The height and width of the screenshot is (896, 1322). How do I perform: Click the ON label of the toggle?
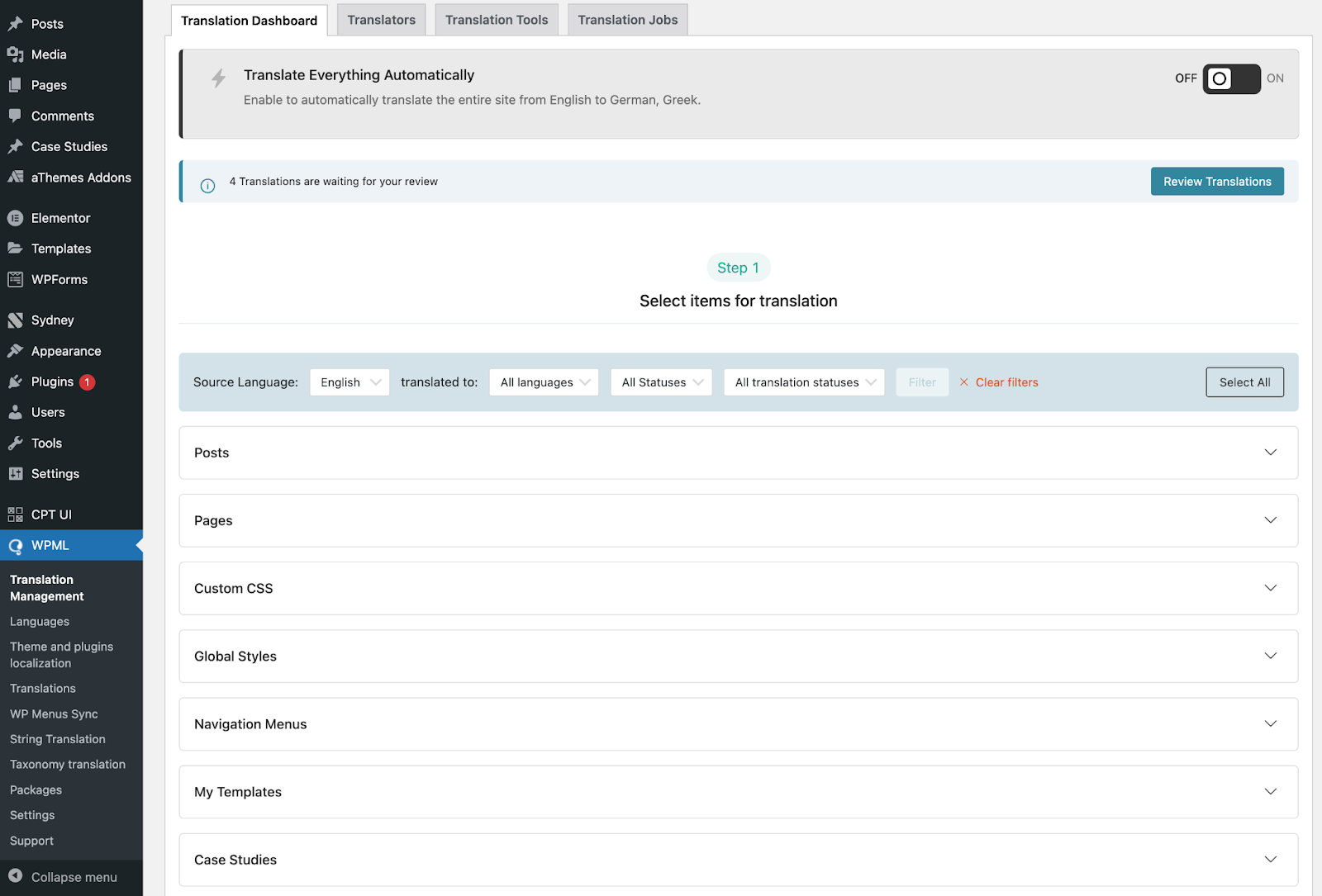click(x=1275, y=78)
